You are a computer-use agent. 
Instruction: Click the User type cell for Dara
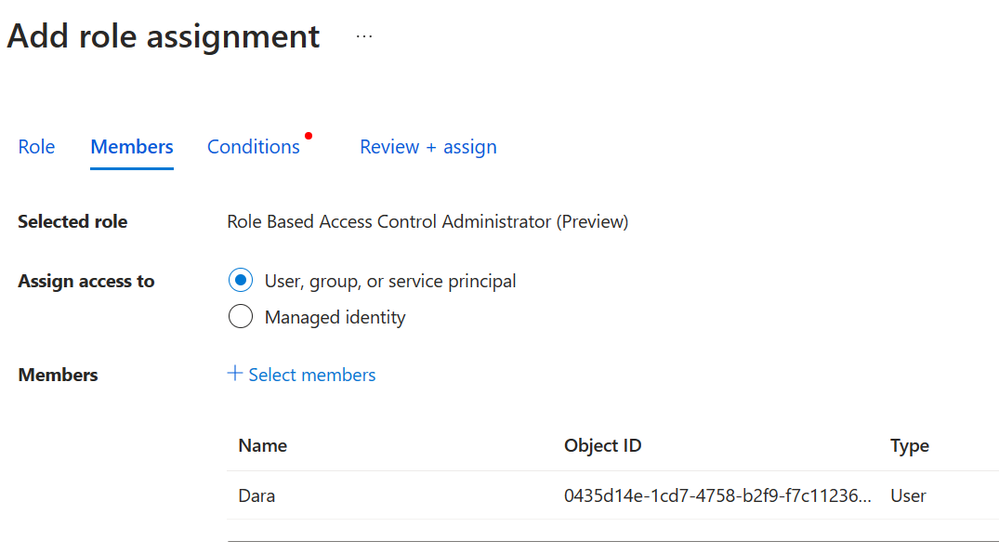pyautogui.click(x=908, y=496)
